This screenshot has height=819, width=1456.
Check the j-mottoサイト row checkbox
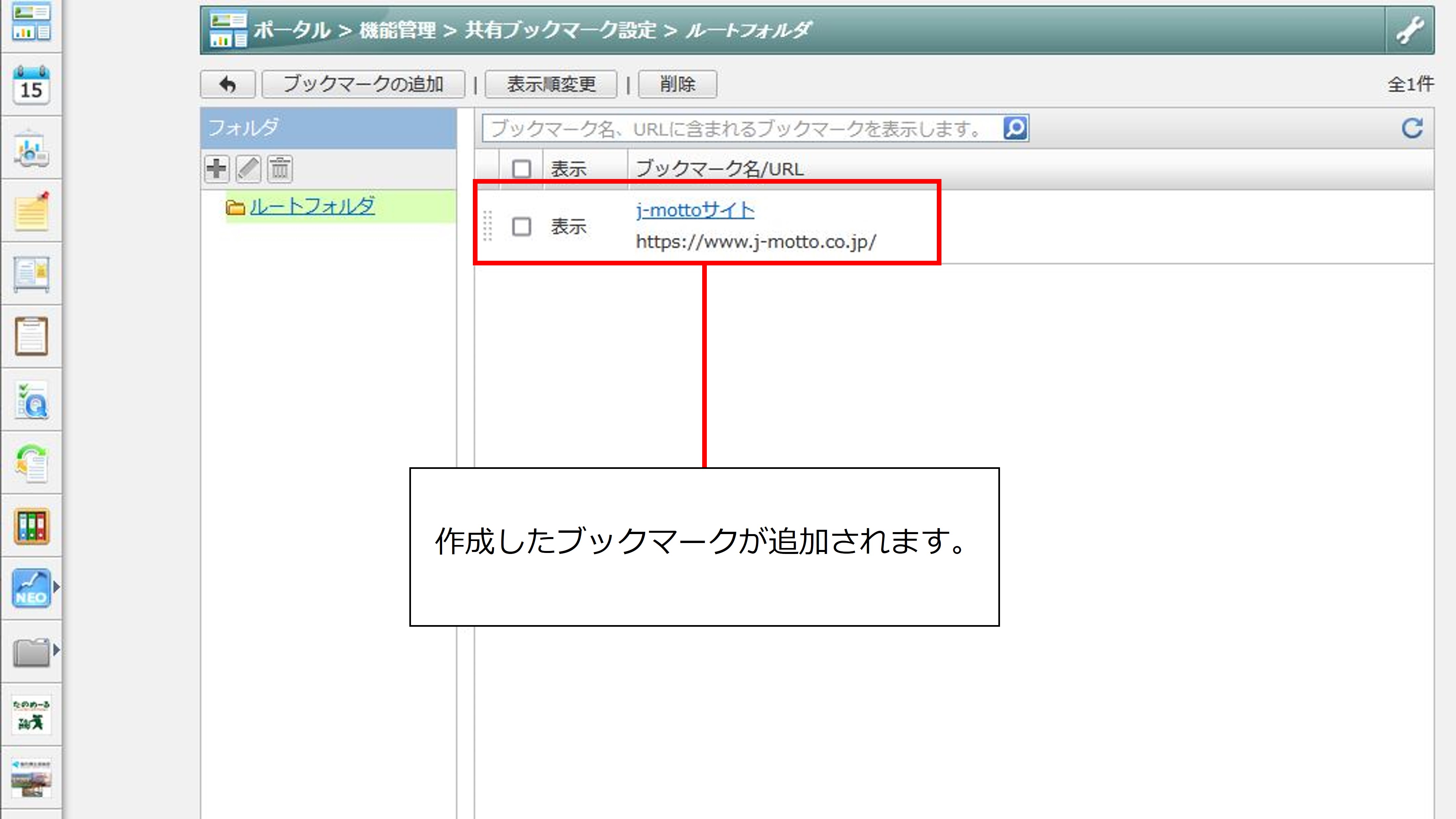tap(521, 227)
